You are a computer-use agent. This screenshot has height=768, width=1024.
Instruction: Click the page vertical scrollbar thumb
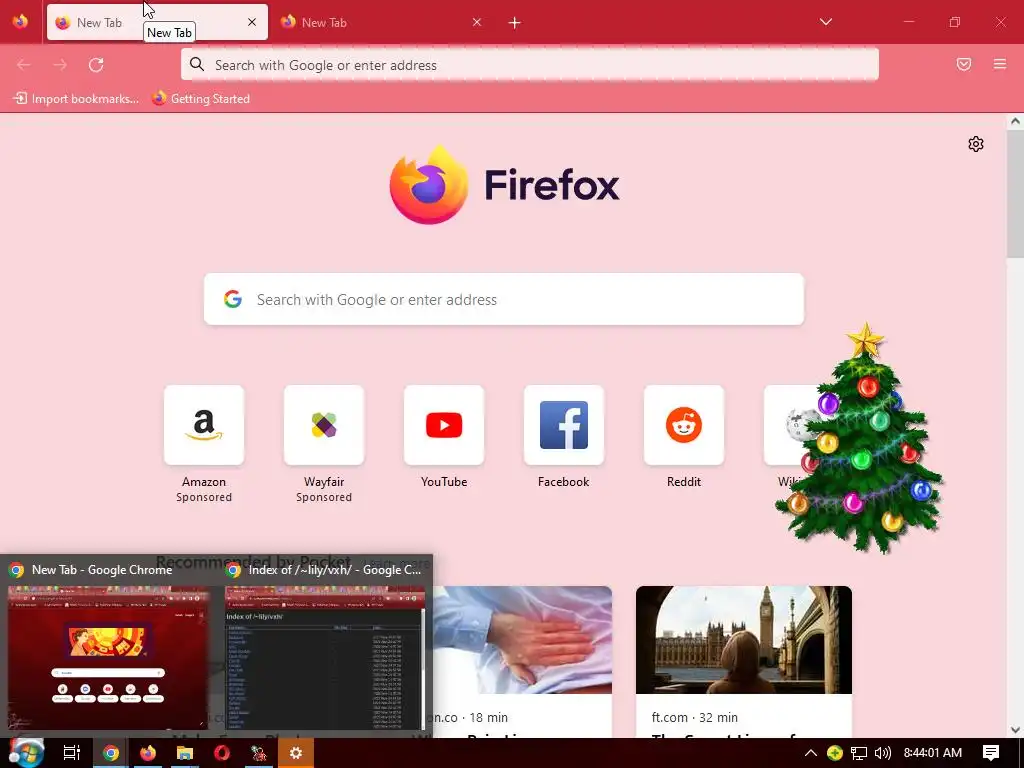coord(1015,194)
